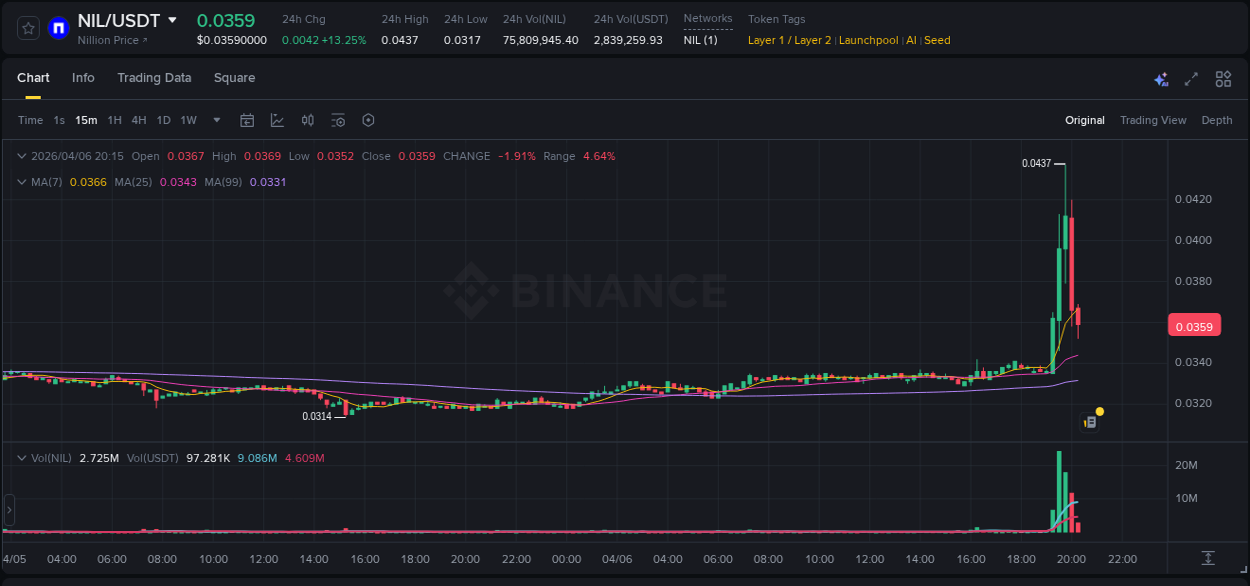Screen dimensions: 1250x586
Task: Collapse the Vol(NIL) legend chevron
Action: tap(21, 458)
